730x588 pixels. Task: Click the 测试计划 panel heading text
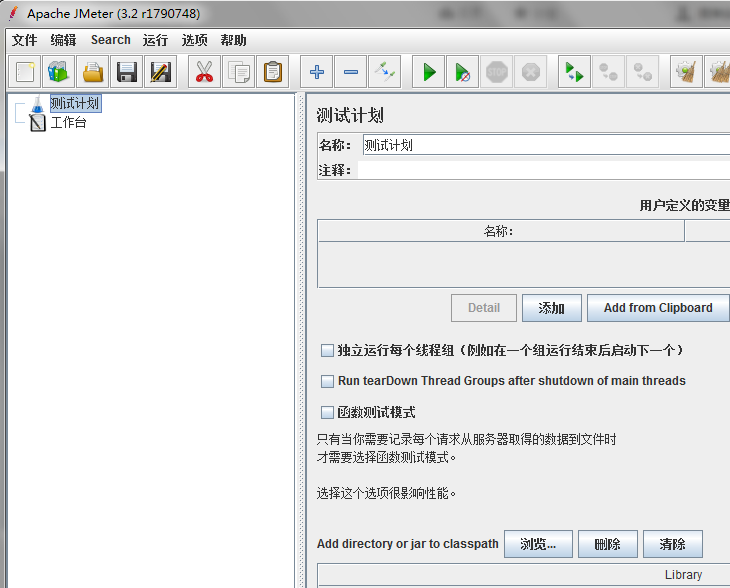(x=350, y=115)
